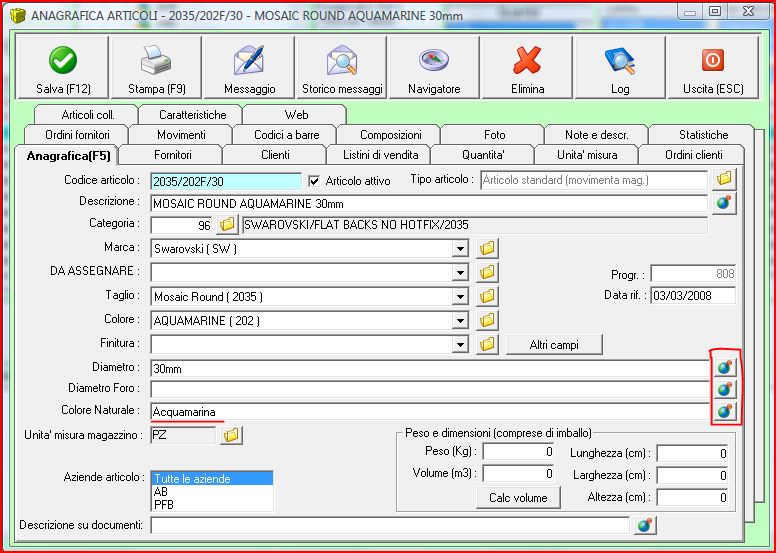
Task: Open folder icon beside DA ASSEGNARE dropdown
Action: pos(487,272)
